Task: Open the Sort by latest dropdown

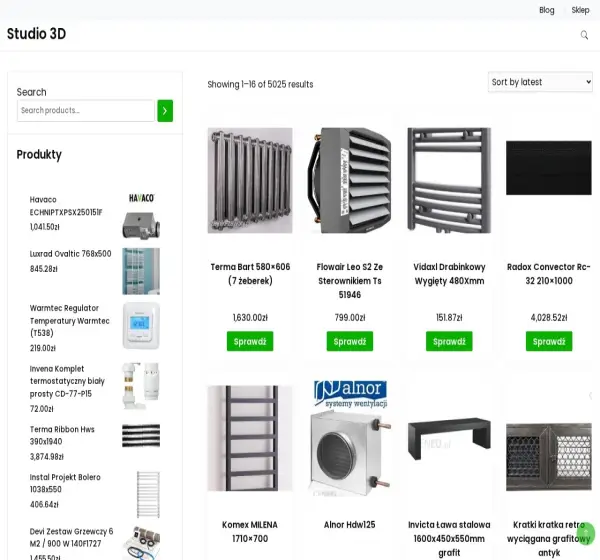Action: [540, 82]
